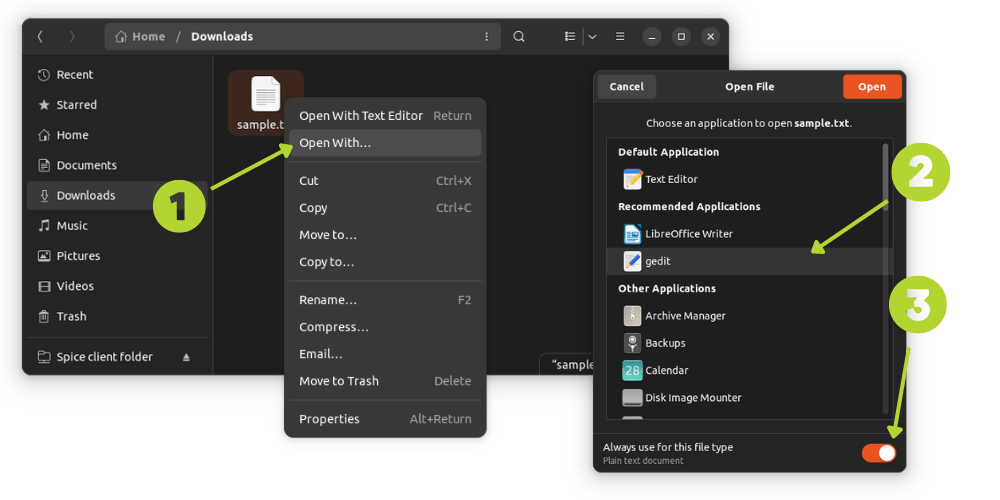The width and height of the screenshot is (1000, 500).
Task: Open the hamburger main menu
Action: pyautogui.click(x=619, y=36)
